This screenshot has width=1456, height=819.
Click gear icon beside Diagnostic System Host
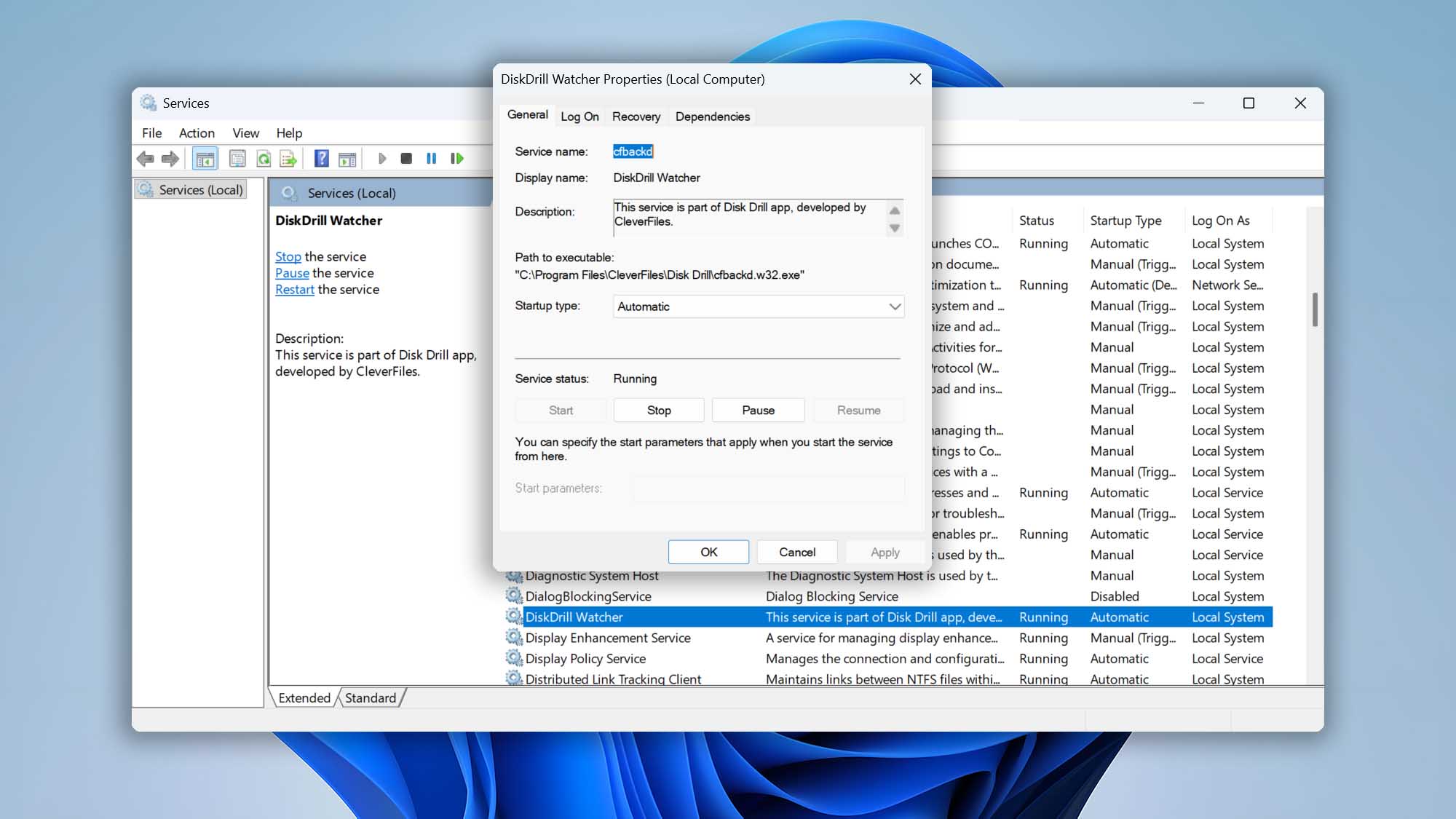pyautogui.click(x=514, y=576)
